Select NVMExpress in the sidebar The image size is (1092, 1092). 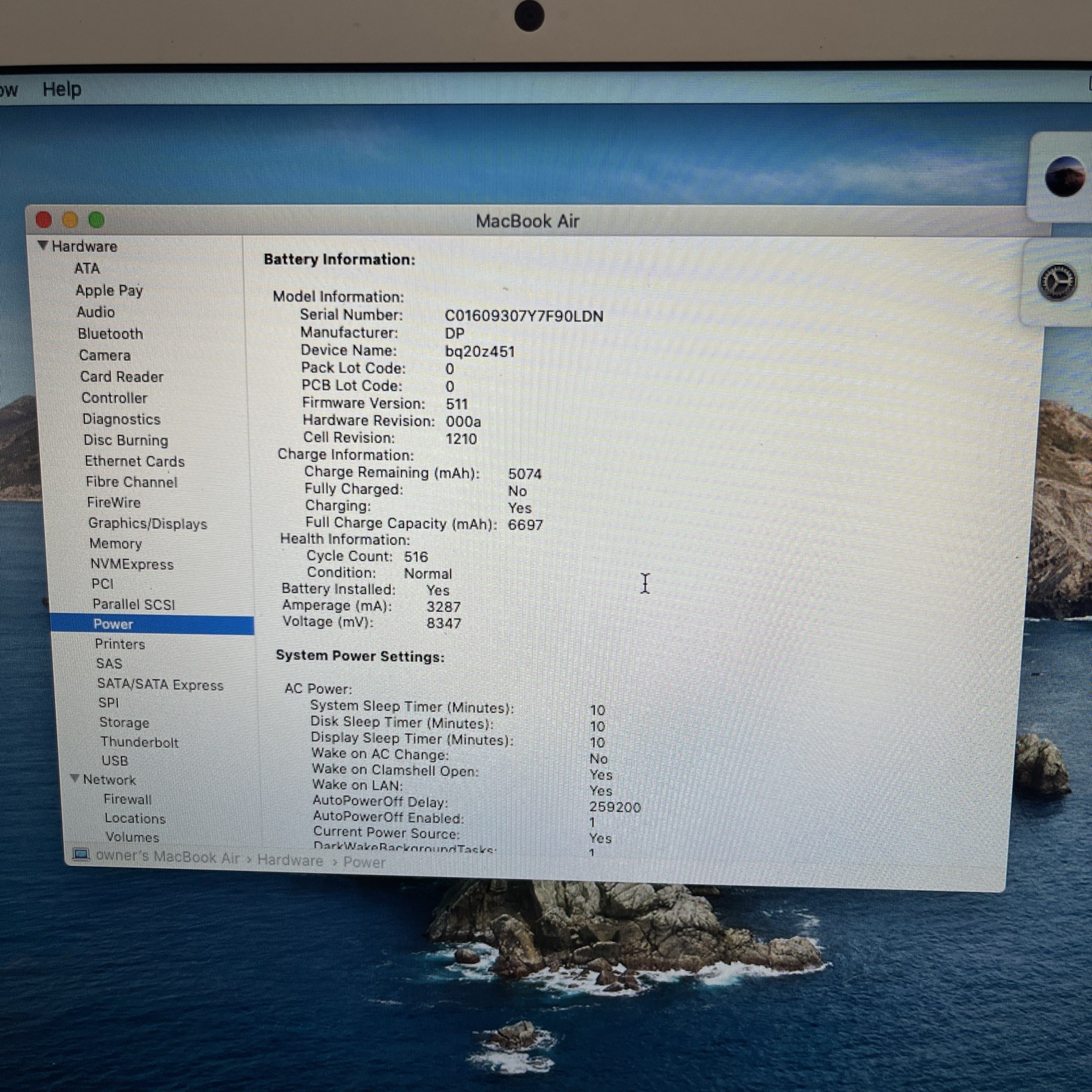[132, 564]
